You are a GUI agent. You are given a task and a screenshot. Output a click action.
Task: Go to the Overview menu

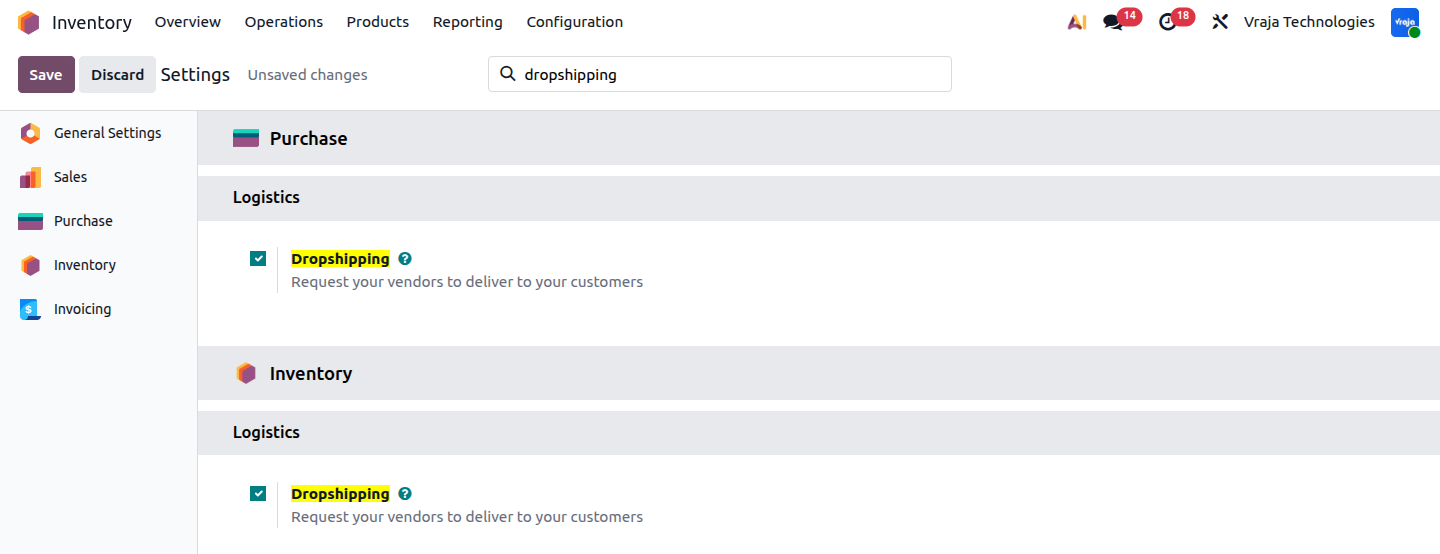click(188, 22)
